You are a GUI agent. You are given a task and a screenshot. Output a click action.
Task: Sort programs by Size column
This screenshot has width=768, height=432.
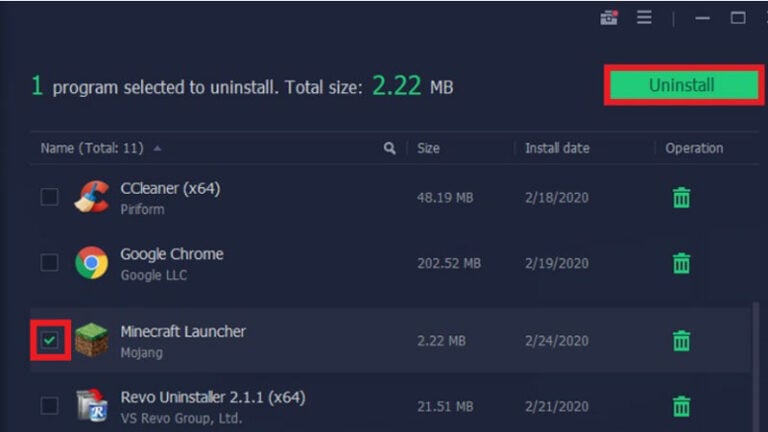(x=428, y=148)
